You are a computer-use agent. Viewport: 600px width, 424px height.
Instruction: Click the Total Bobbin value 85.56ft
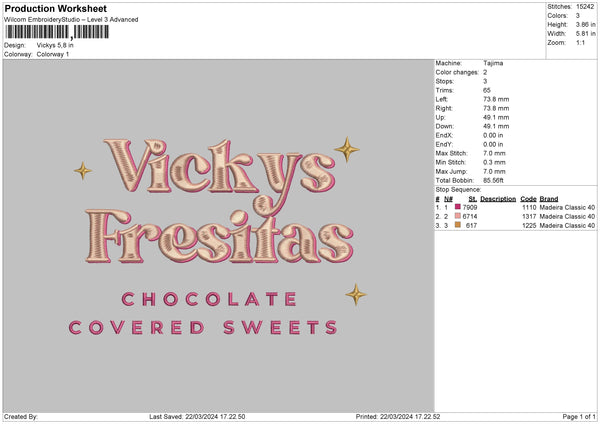coord(493,181)
